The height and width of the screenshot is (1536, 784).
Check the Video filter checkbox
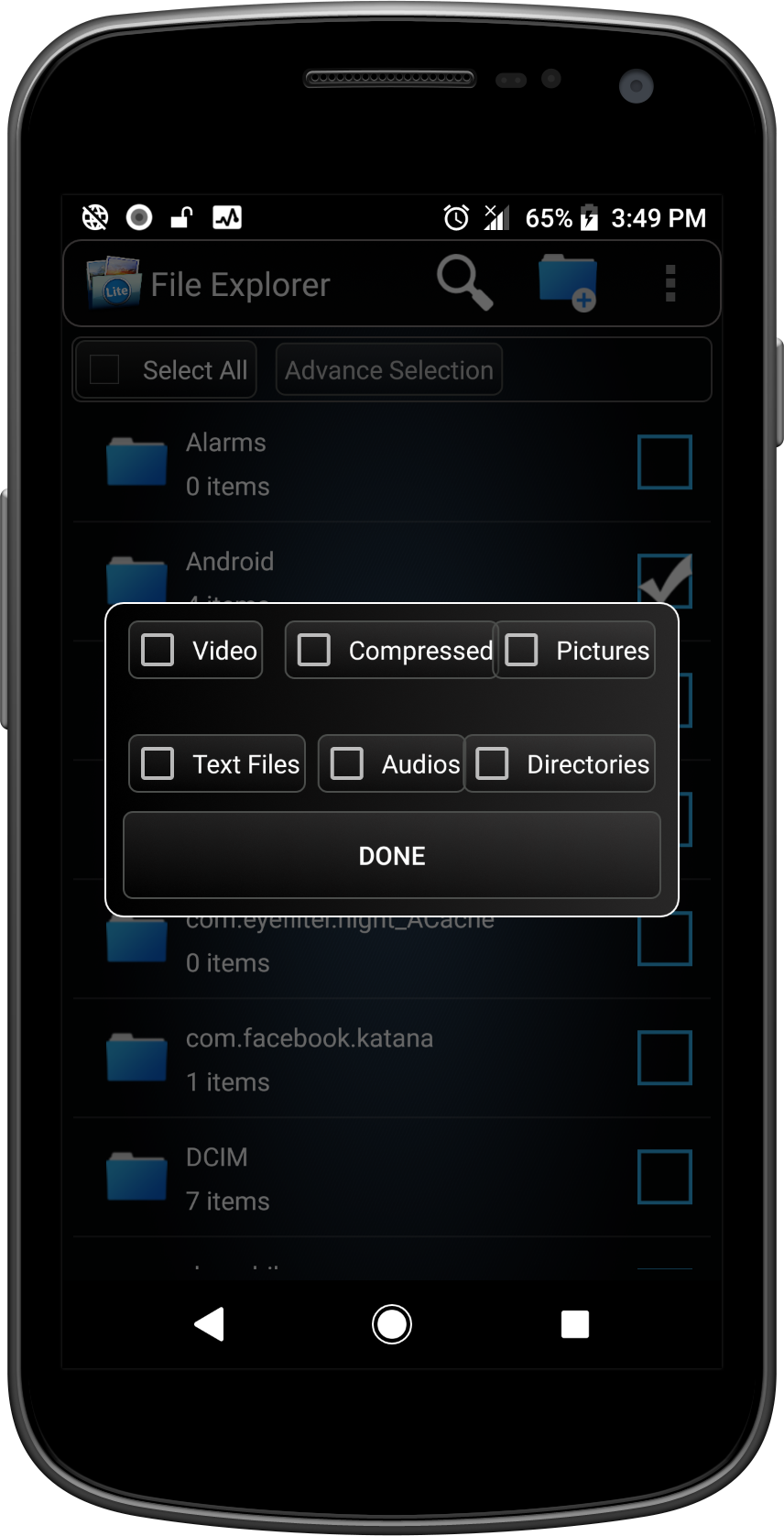(158, 650)
